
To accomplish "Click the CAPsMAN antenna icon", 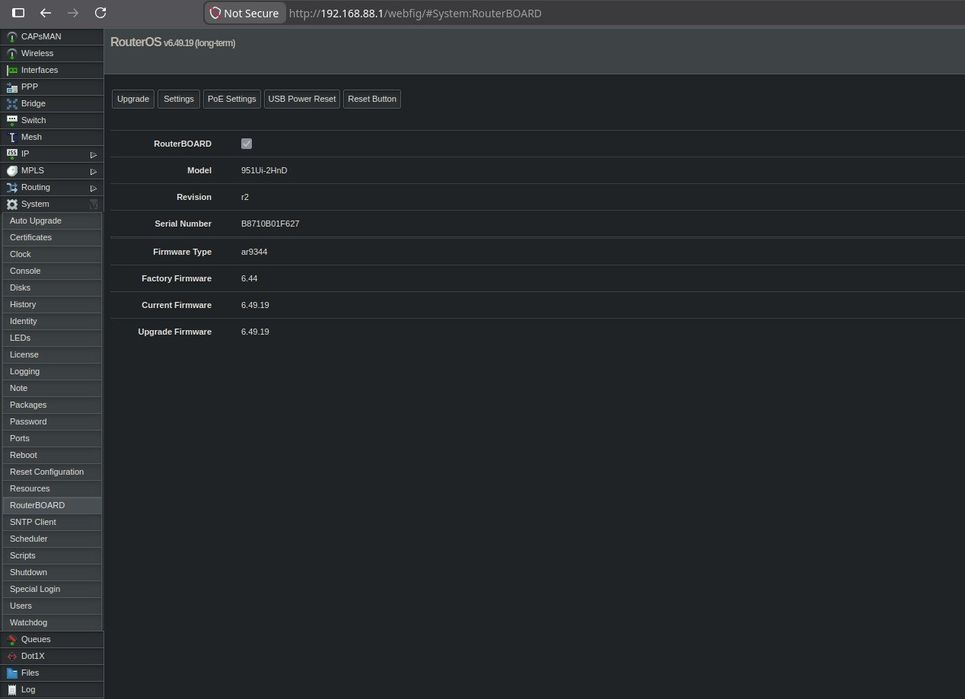I will [x=12, y=37].
